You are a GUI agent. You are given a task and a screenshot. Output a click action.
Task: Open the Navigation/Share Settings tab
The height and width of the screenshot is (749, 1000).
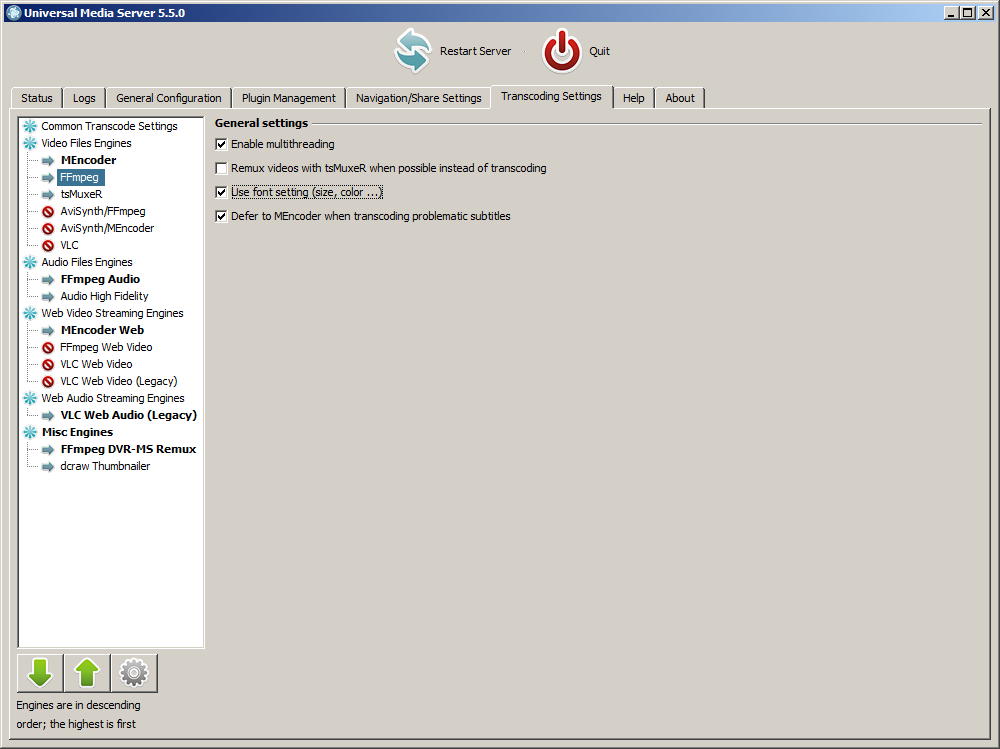point(419,98)
